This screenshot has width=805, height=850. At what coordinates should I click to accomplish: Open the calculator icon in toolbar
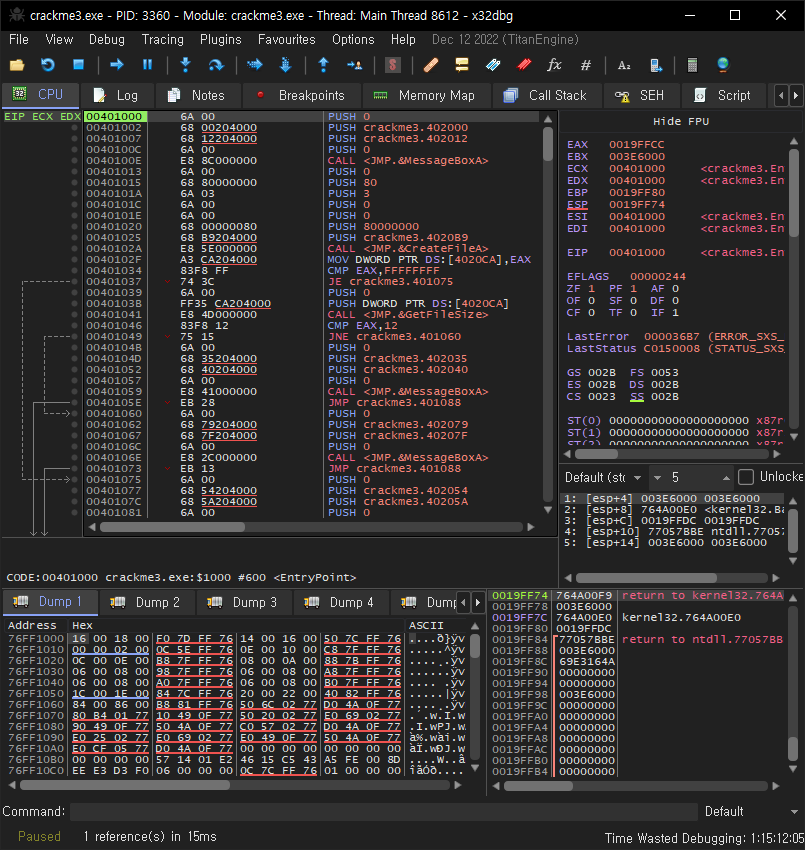click(692, 65)
